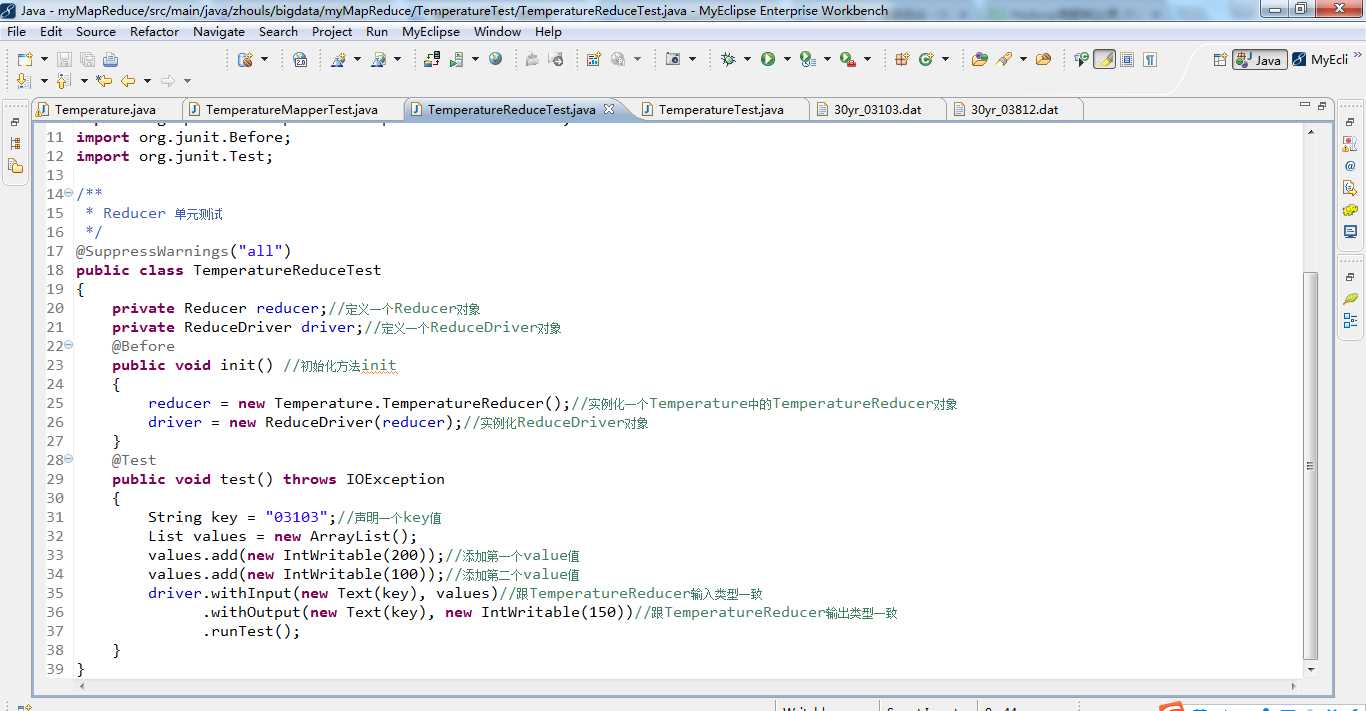Image resolution: width=1366 pixels, height=711 pixels.
Task: Open the New wizard dropdown arrow
Action: [43, 59]
